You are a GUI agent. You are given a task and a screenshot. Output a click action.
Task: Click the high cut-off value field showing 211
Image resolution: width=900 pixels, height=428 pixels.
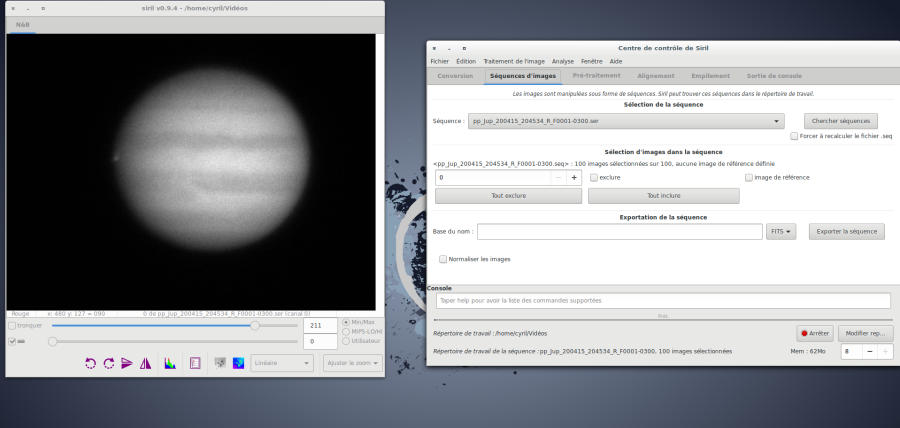coord(320,326)
